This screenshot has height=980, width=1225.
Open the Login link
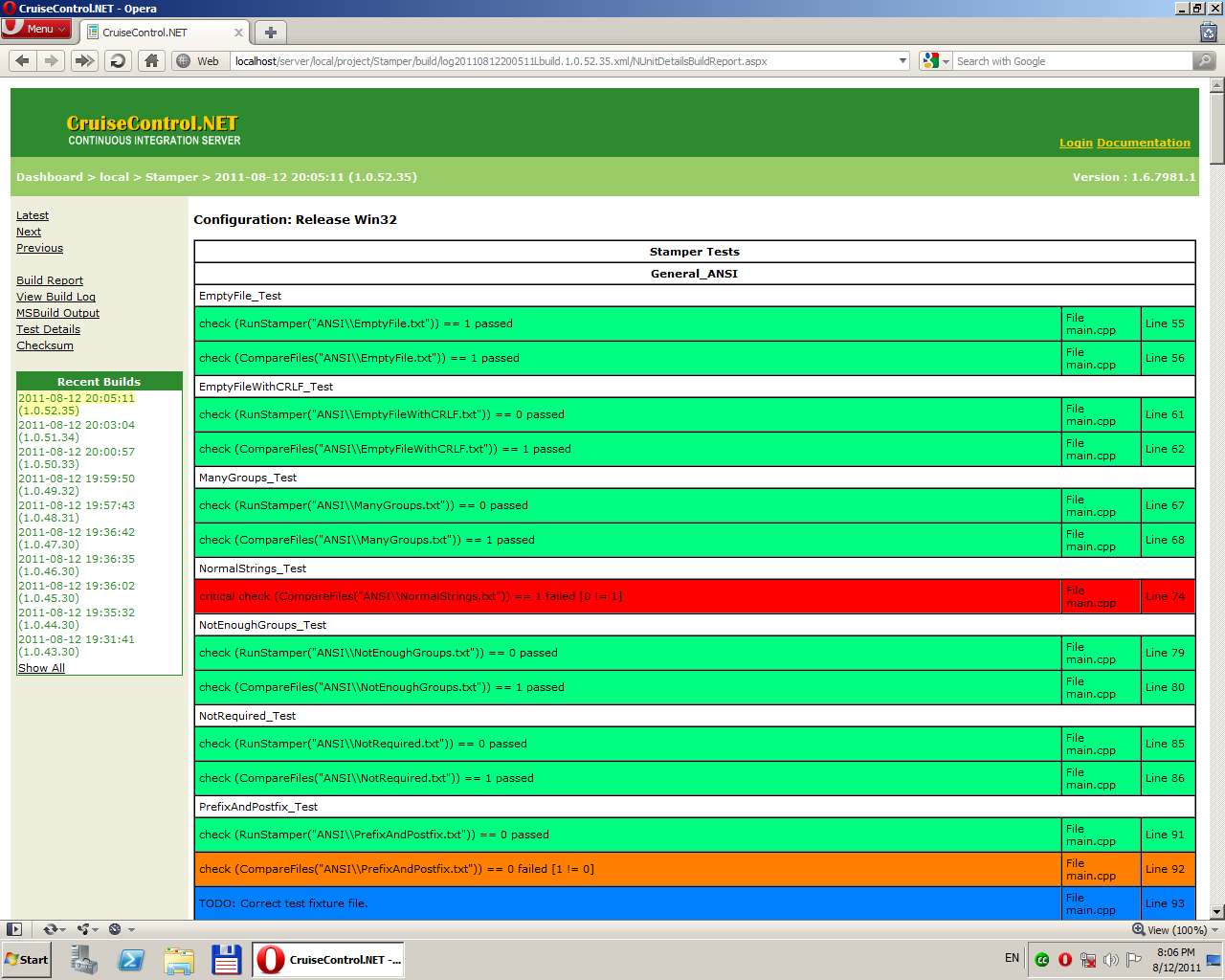pos(1076,143)
